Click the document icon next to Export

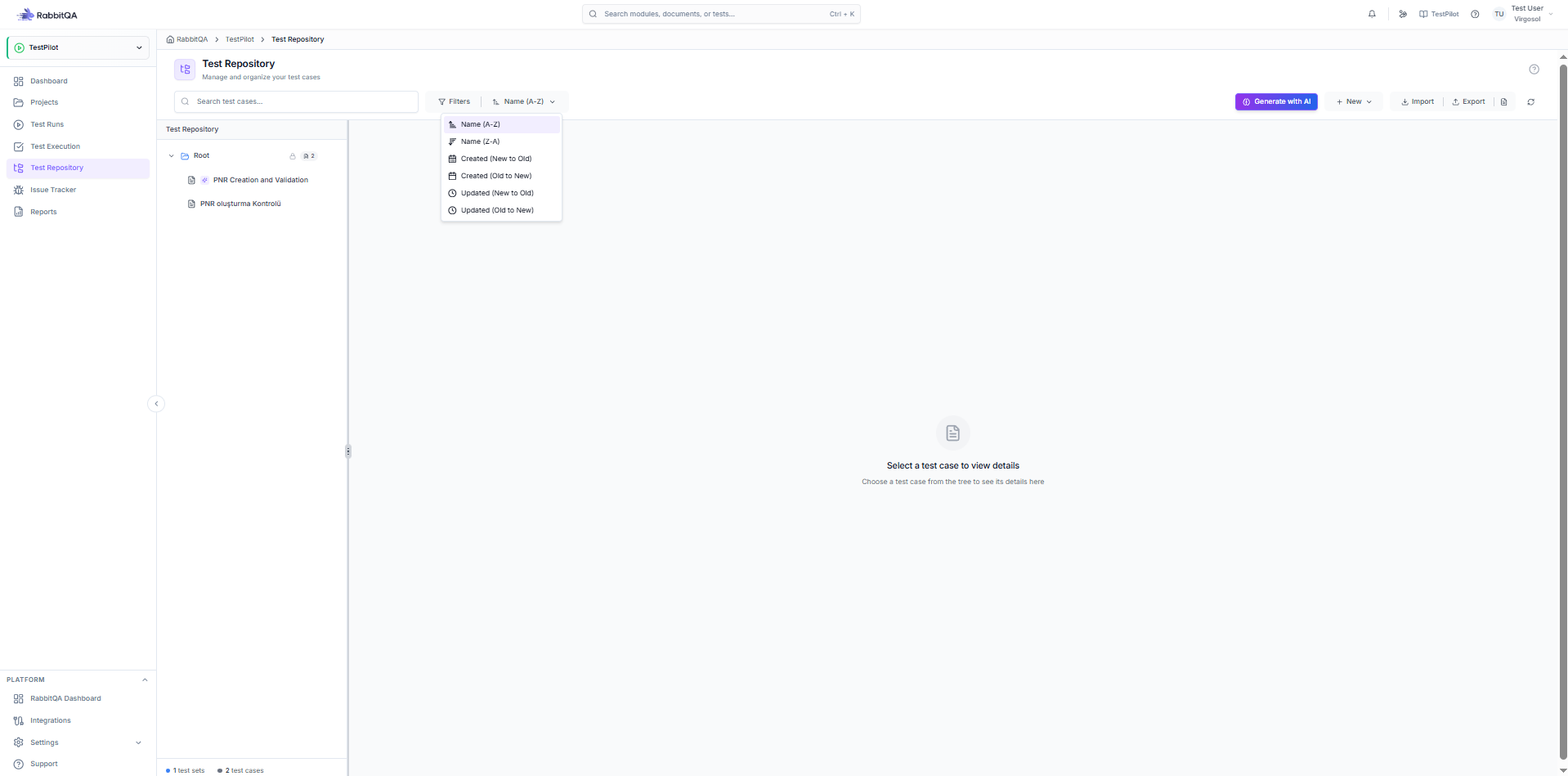point(1503,102)
